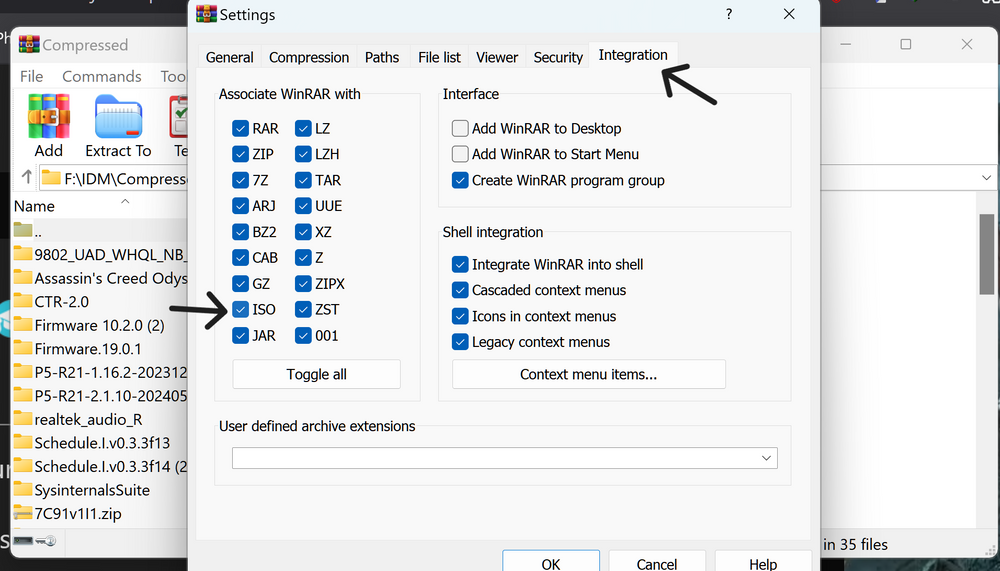The image size is (1000, 571).
Task: Toggle the ZIP association checkbox
Action: tap(240, 154)
